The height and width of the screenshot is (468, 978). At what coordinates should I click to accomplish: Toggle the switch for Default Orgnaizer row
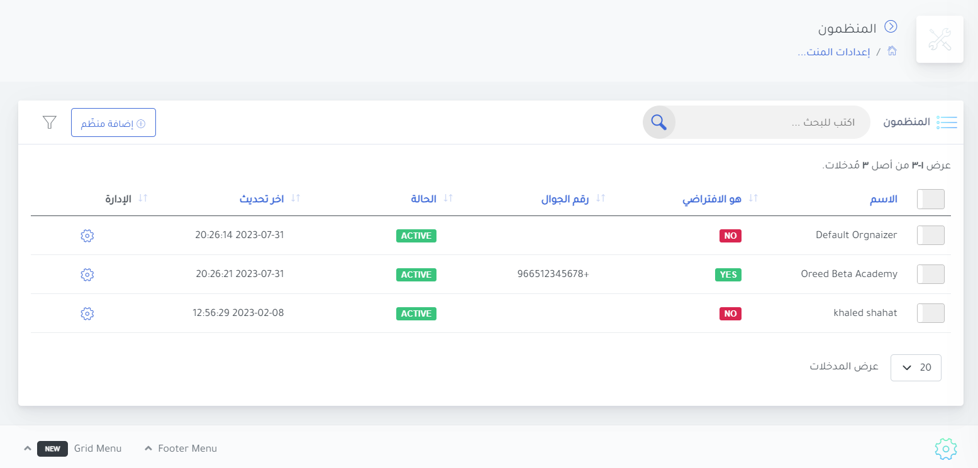(x=931, y=235)
